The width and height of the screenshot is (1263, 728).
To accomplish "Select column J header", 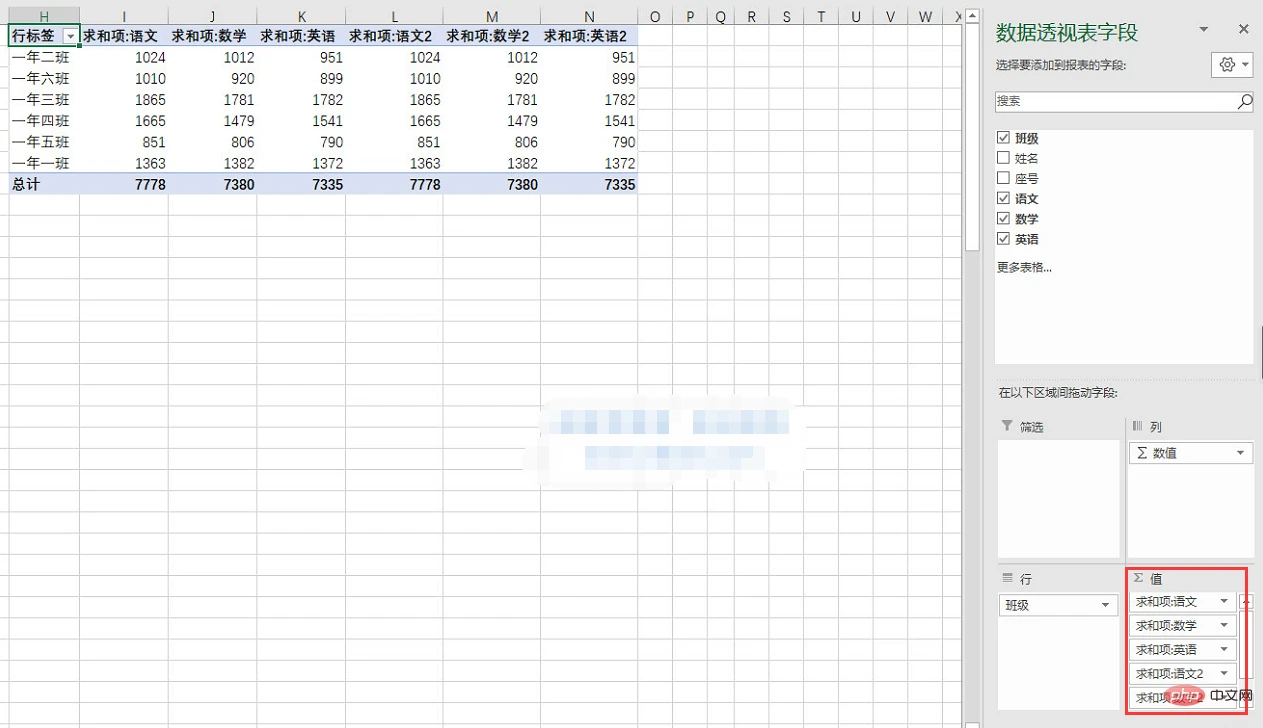I will [213, 16].
